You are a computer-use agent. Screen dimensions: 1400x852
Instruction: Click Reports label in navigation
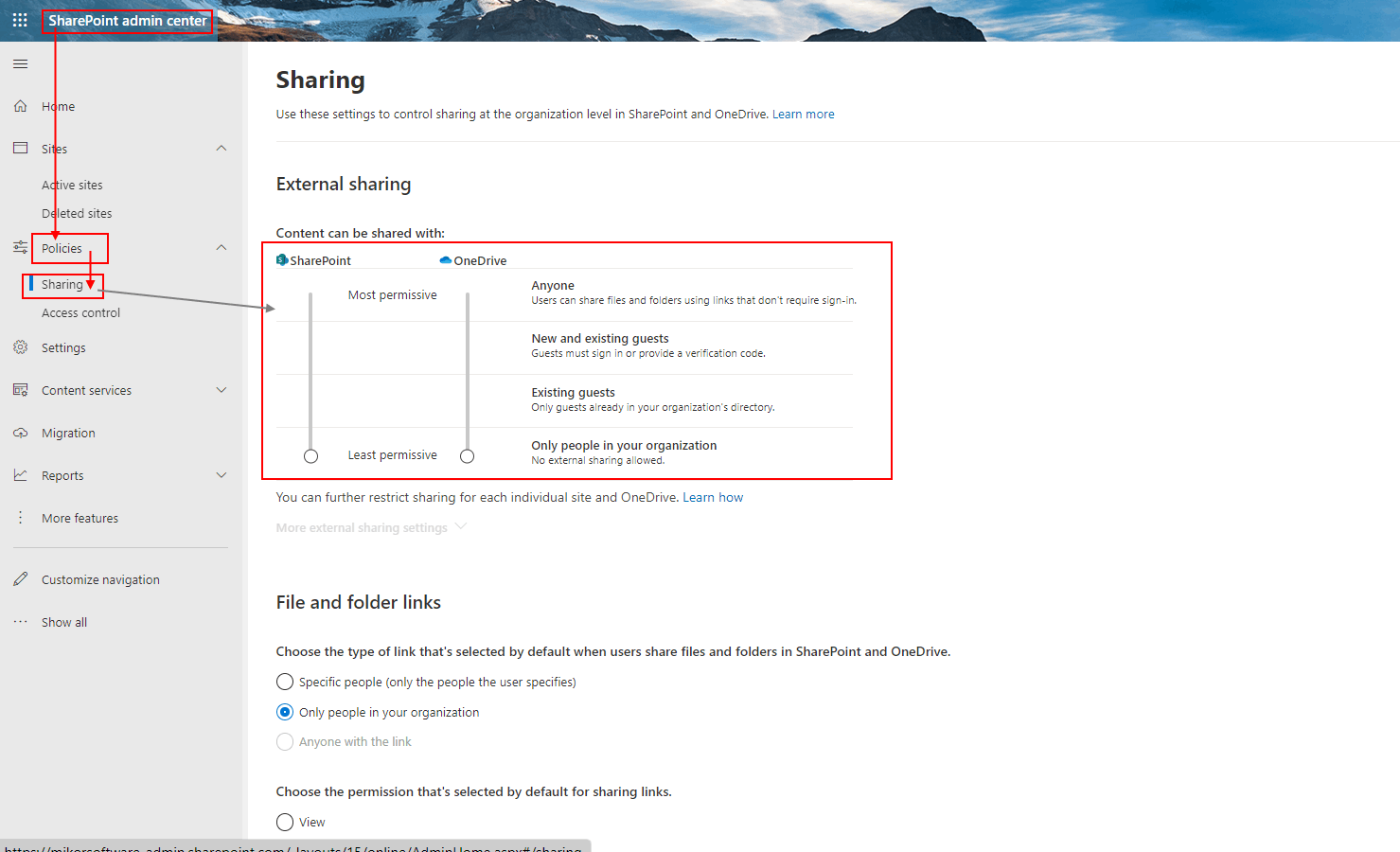pyautogui.click(x=62, y=476)
